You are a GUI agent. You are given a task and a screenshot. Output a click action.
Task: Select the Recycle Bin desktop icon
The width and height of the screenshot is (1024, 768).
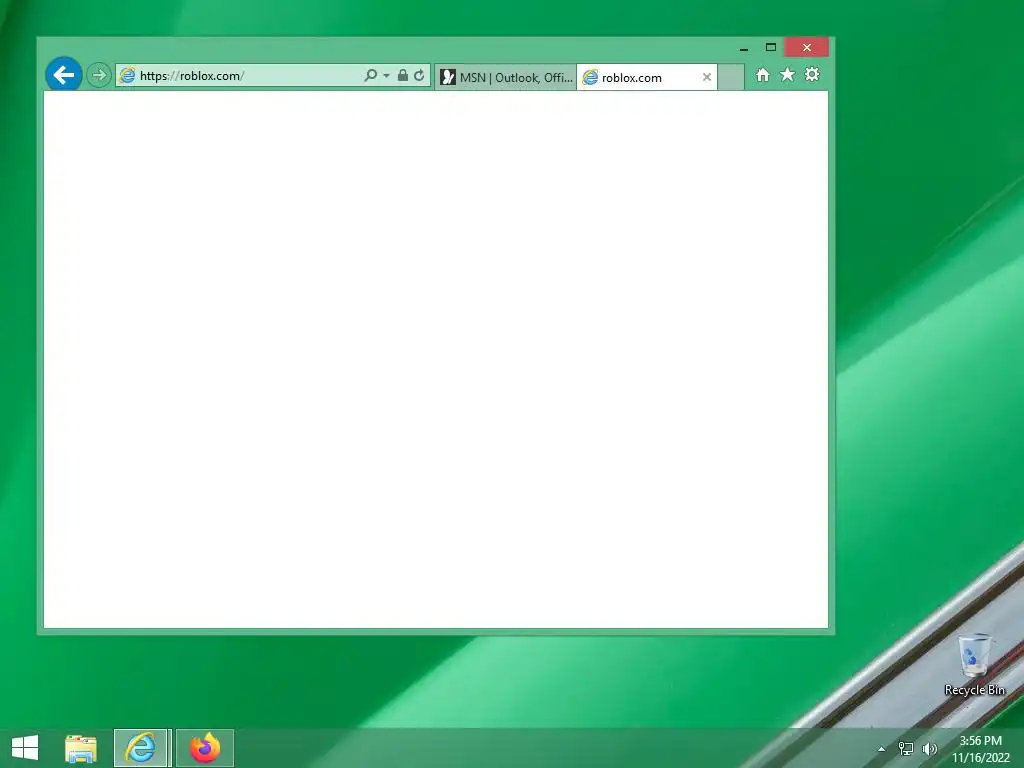pyautogui.click(x=974, y=664)
